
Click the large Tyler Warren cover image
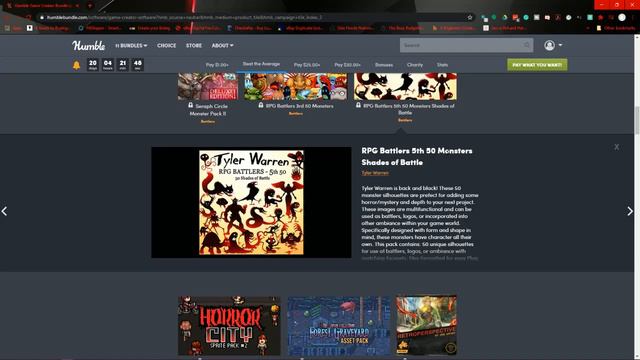point(251,202)
